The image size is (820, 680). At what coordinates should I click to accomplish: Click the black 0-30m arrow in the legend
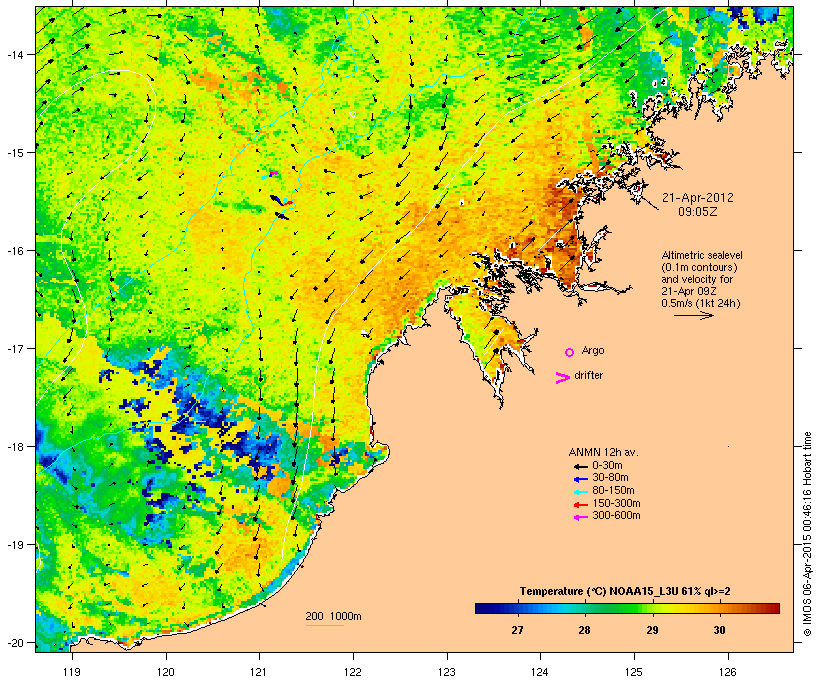(581, 466)
